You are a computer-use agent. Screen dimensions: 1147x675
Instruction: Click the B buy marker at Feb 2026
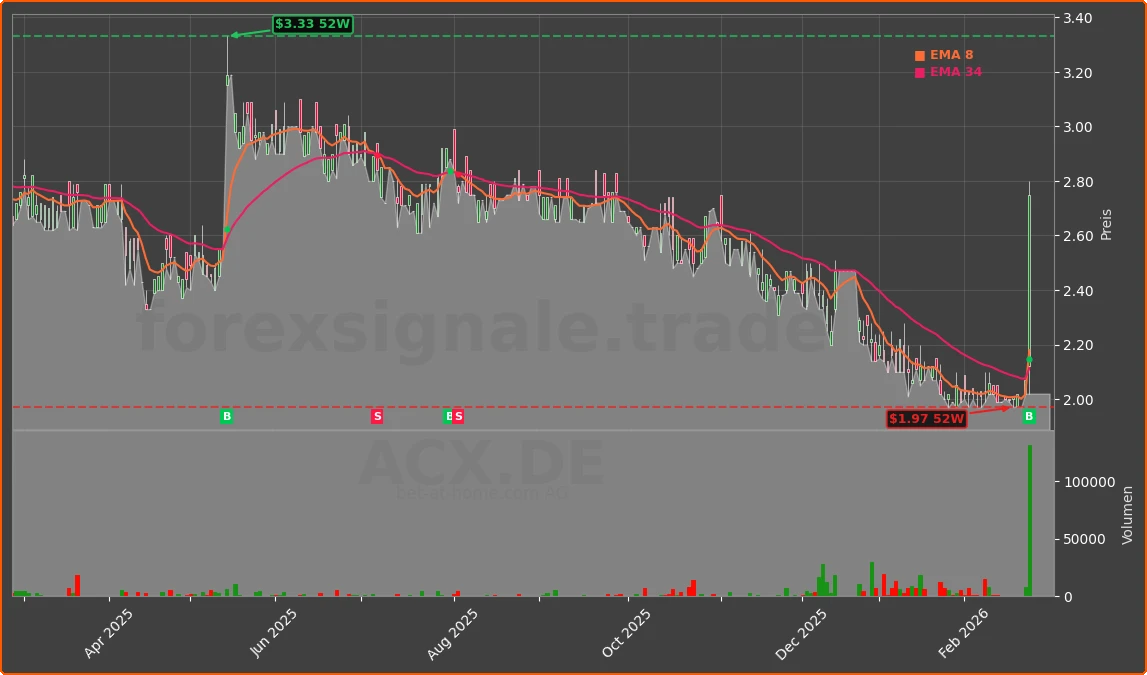[1029, 416]
